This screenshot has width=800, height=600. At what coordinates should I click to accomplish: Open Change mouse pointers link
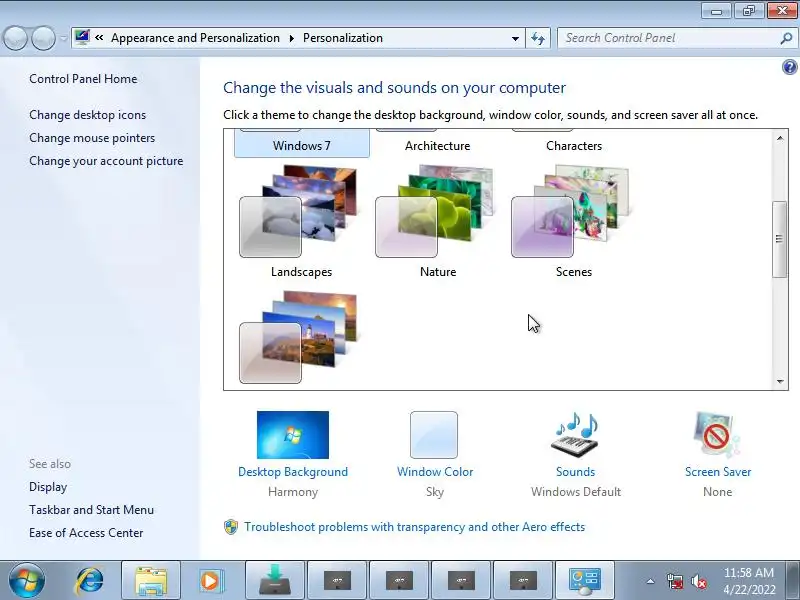pos(92,138)
